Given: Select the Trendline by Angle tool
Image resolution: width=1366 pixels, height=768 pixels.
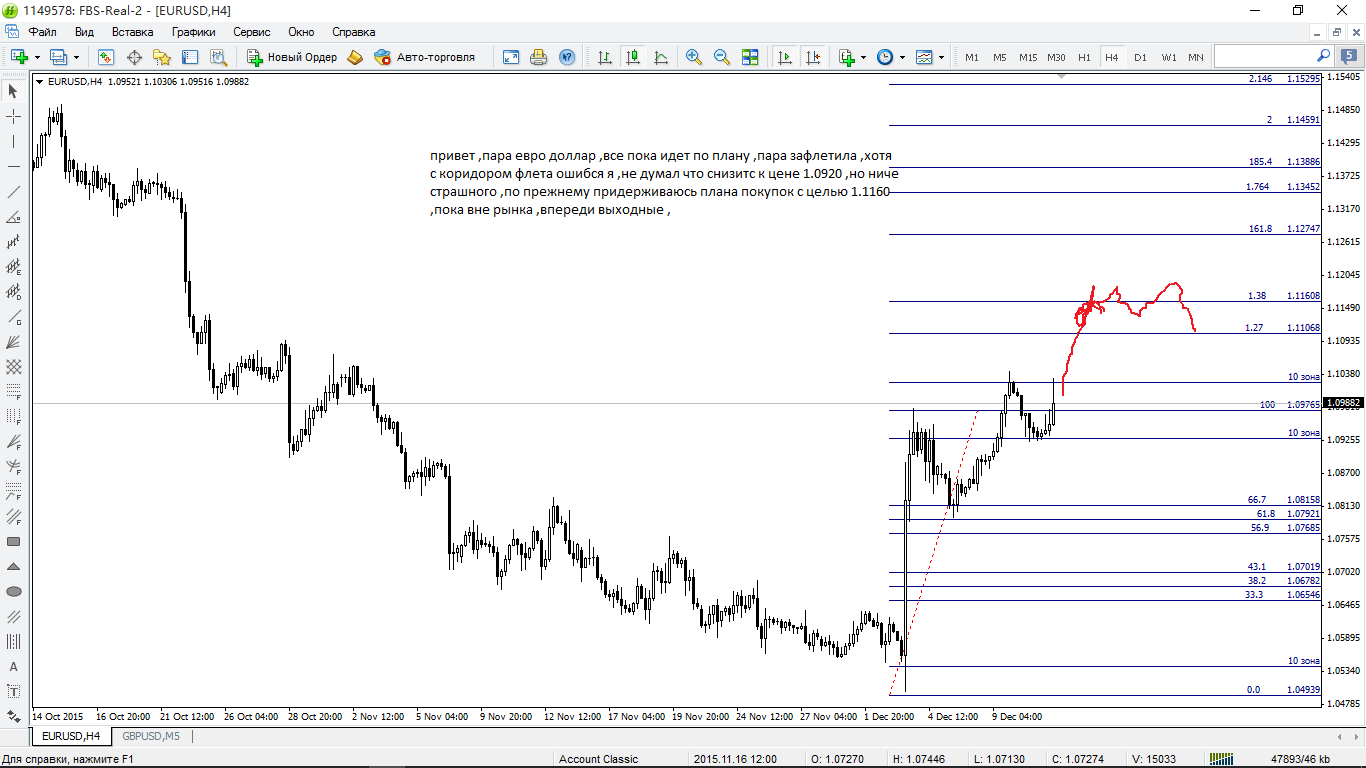Looking at the screenshot, I should coord(14,217).
